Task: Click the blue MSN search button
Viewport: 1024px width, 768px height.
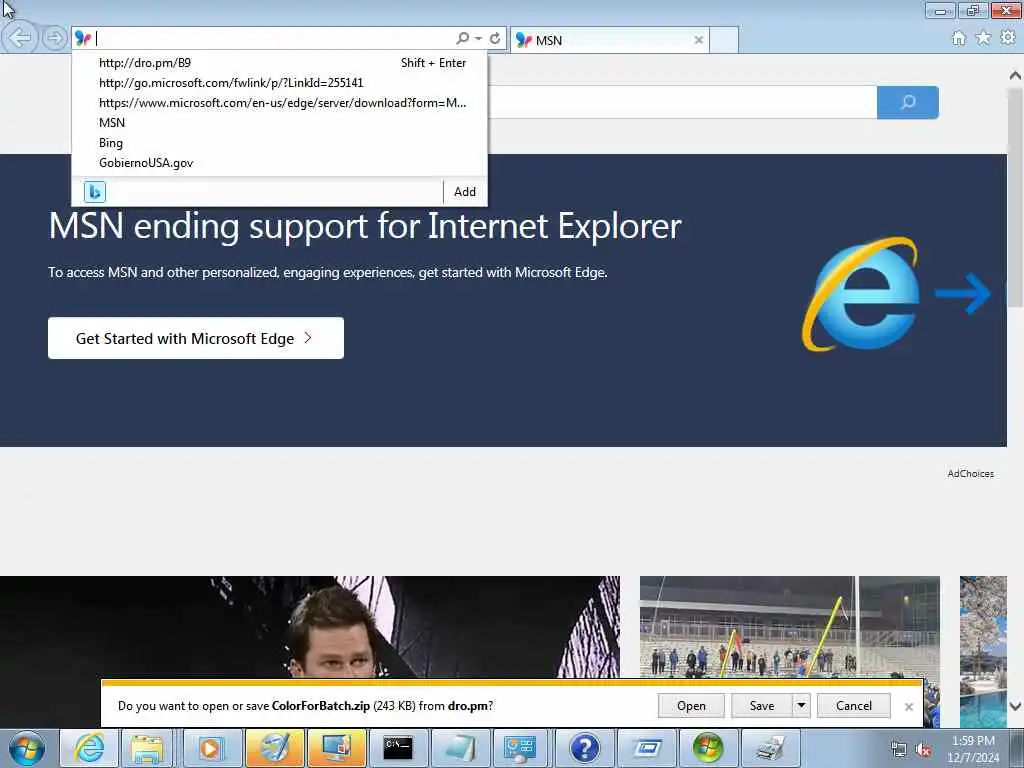Action: point(908,103)
